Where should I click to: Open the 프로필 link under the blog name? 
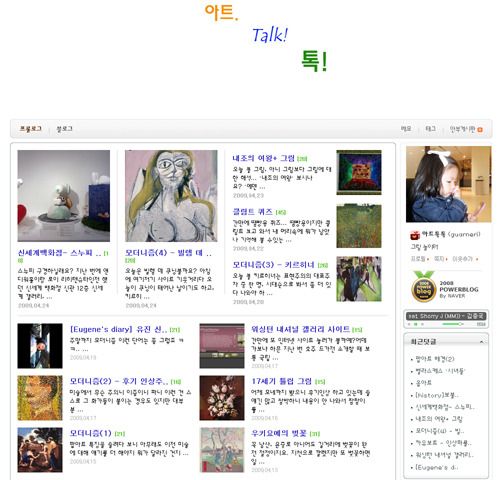(418, 259)
